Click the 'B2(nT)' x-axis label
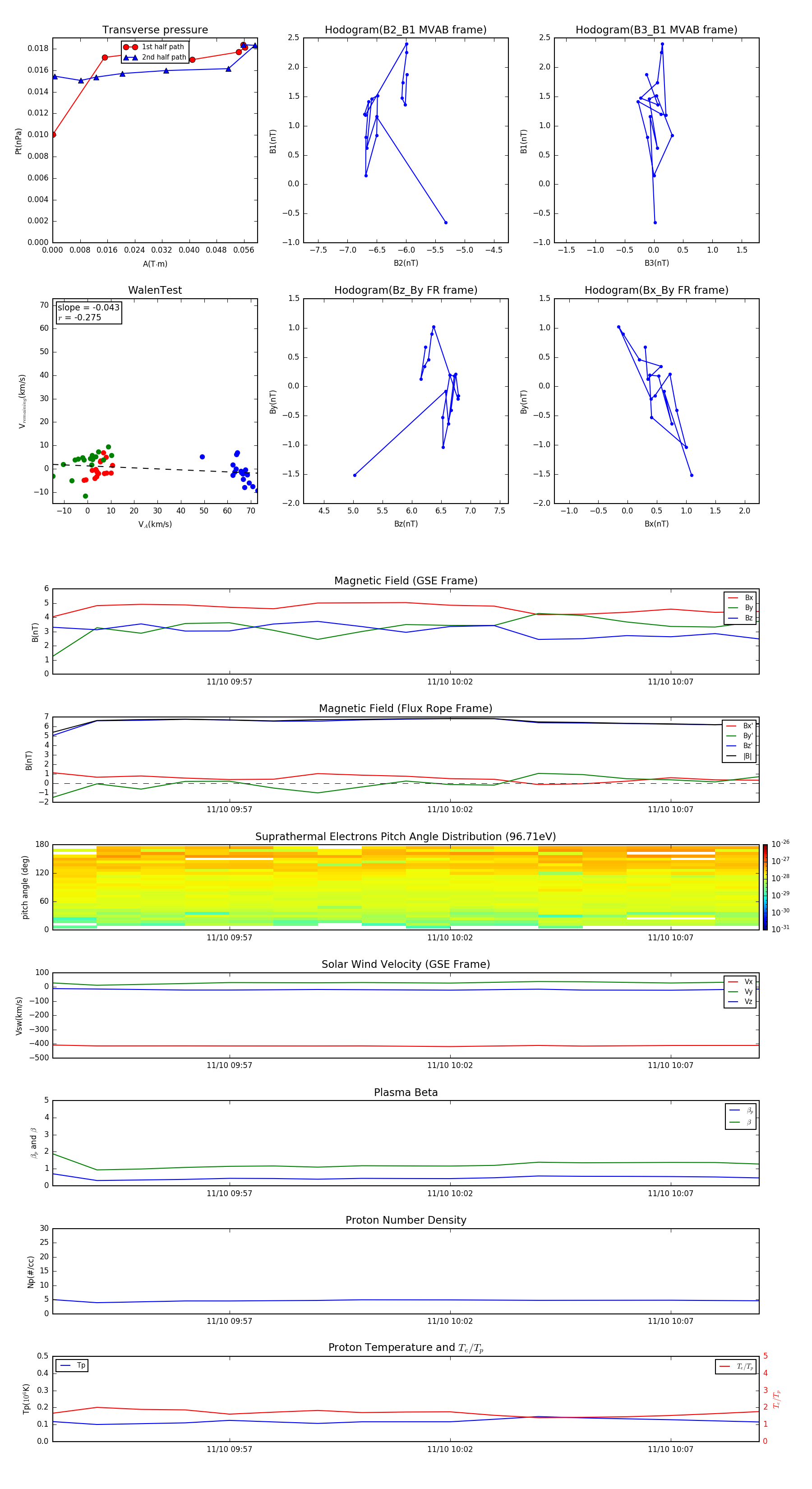812x1489 pixels. [406, 263]
